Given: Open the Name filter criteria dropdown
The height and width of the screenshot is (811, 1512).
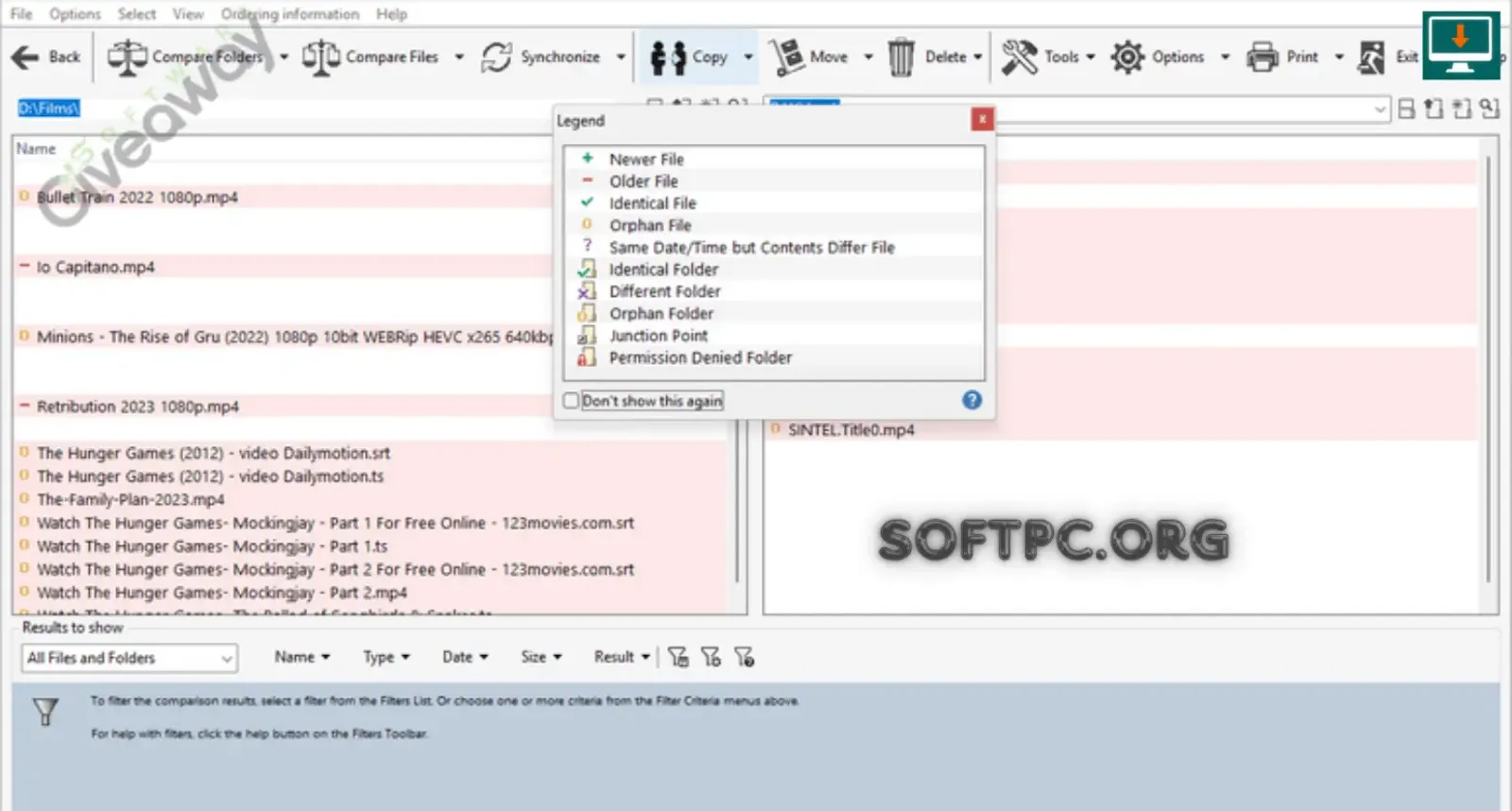Looking at the screenshot, I should [x=302, y=657].
